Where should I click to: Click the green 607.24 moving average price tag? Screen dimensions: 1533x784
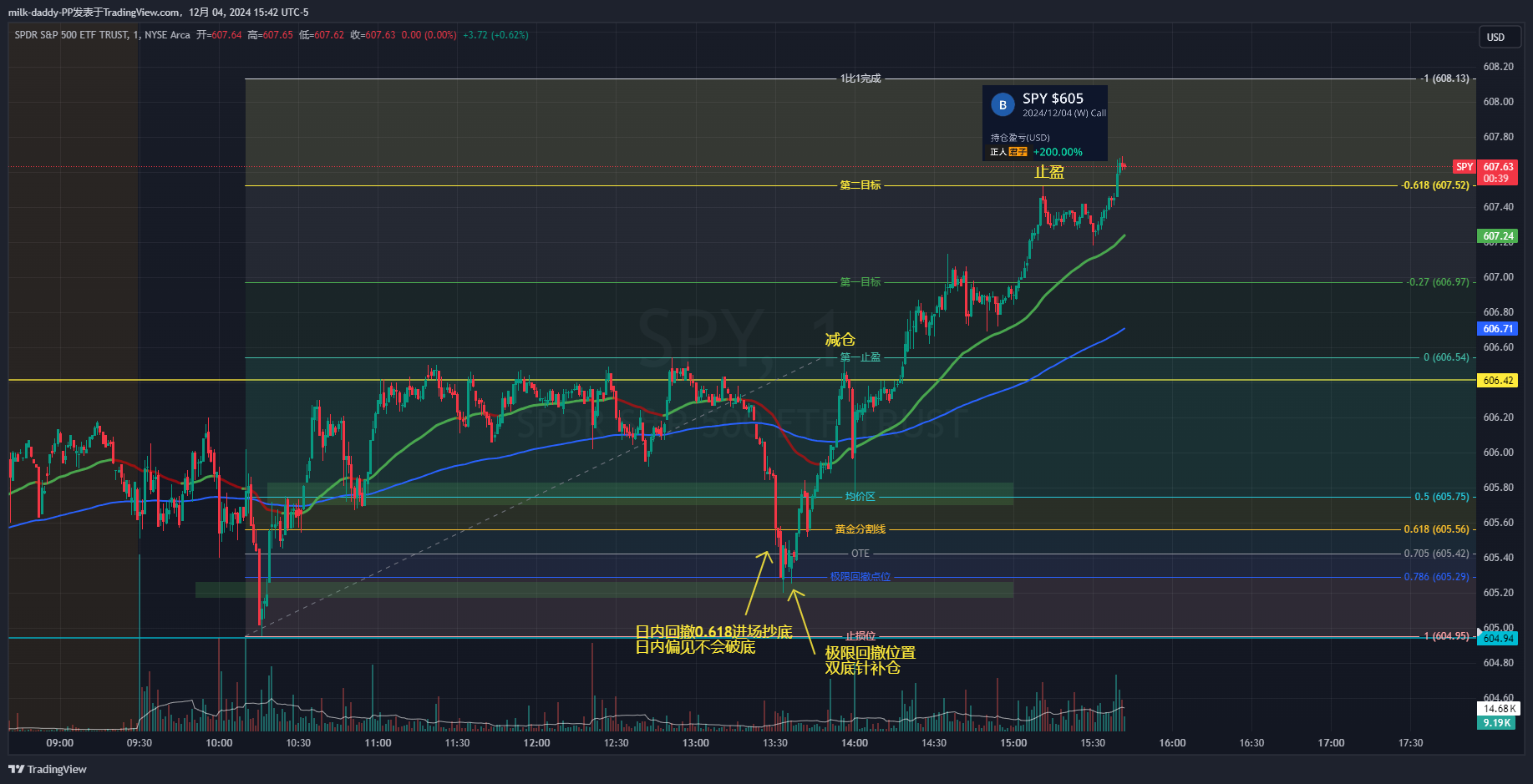coord(1498,236)
